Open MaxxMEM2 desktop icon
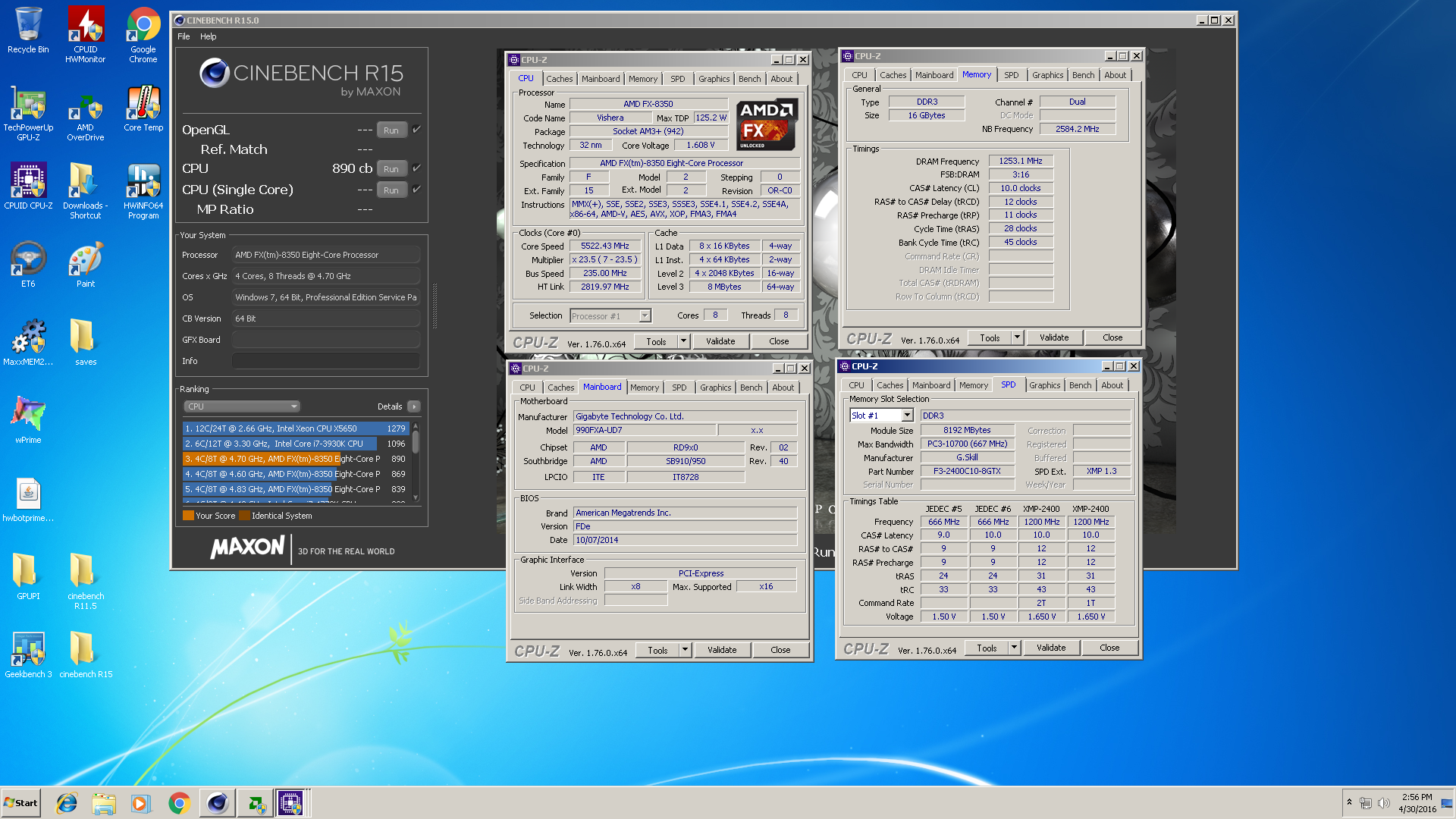1456x819 pixels. click(x=28, y=342)
